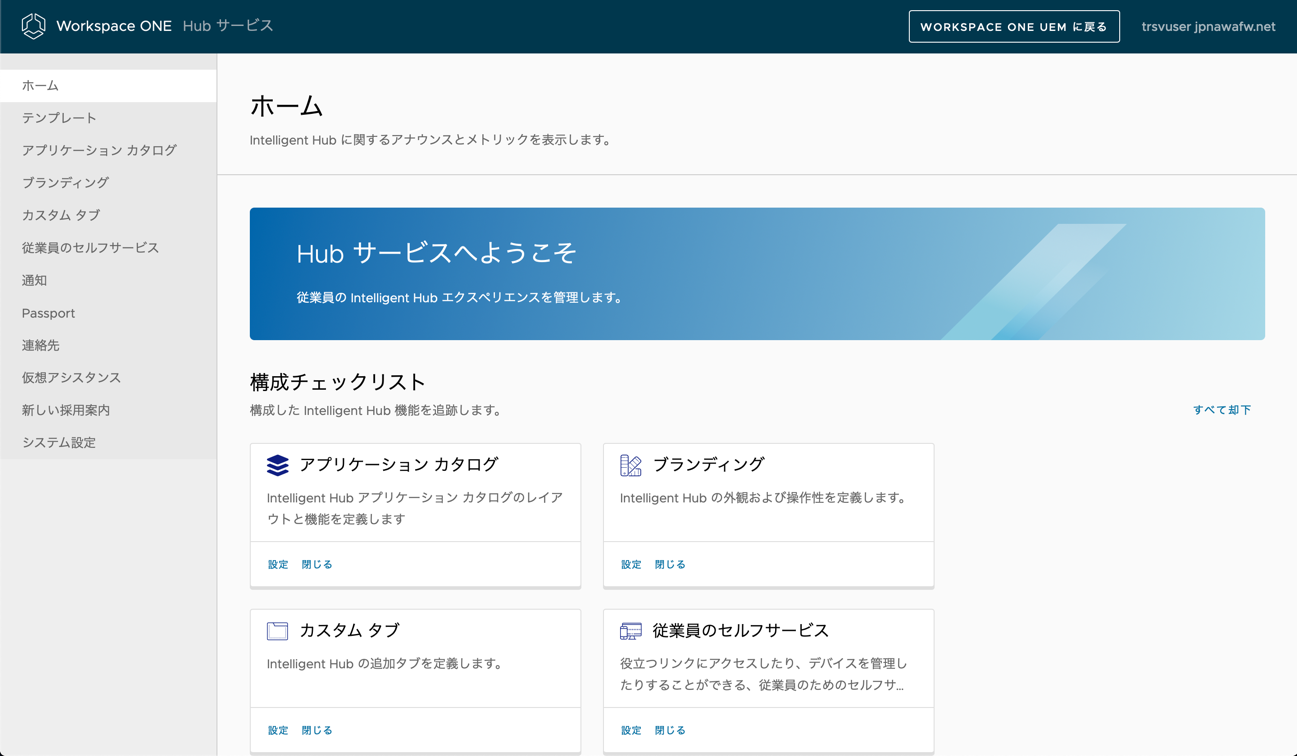Open ブランディング in the sidebar
Screen dimensions: 1297x756
[108, 183]
